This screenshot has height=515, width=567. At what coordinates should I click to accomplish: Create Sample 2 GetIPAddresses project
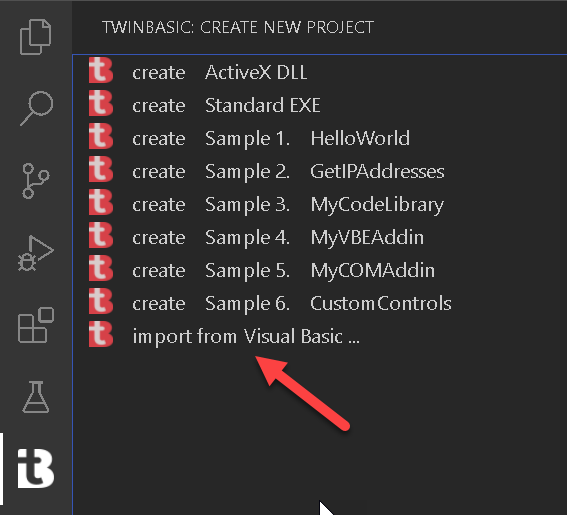320,171
